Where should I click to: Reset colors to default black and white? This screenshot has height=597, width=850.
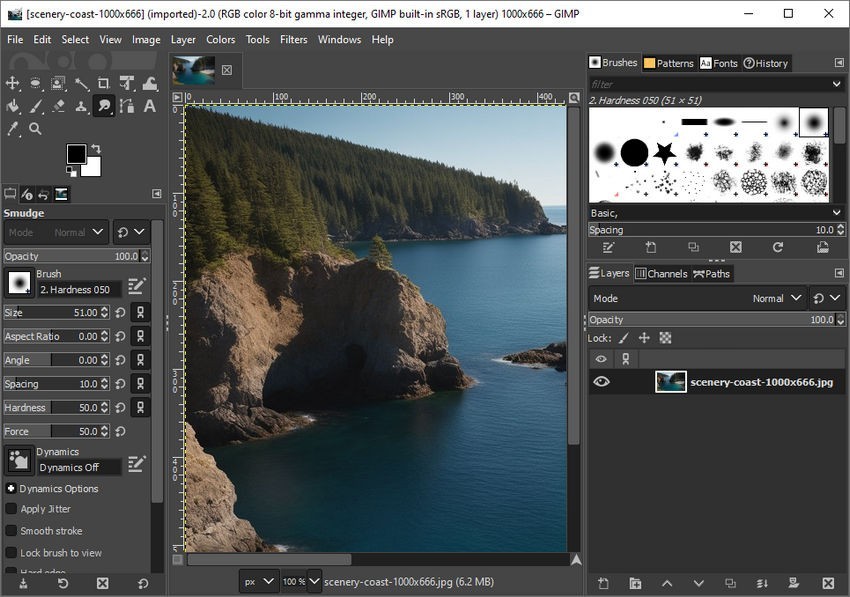pos(71,171)
